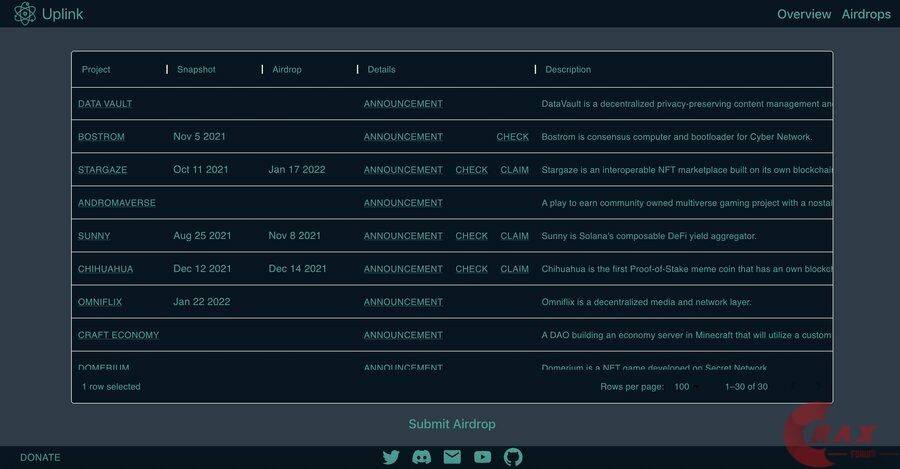Open ANNOUNCEMENT link in the CHIHUAHUA row

click(404, 269)
